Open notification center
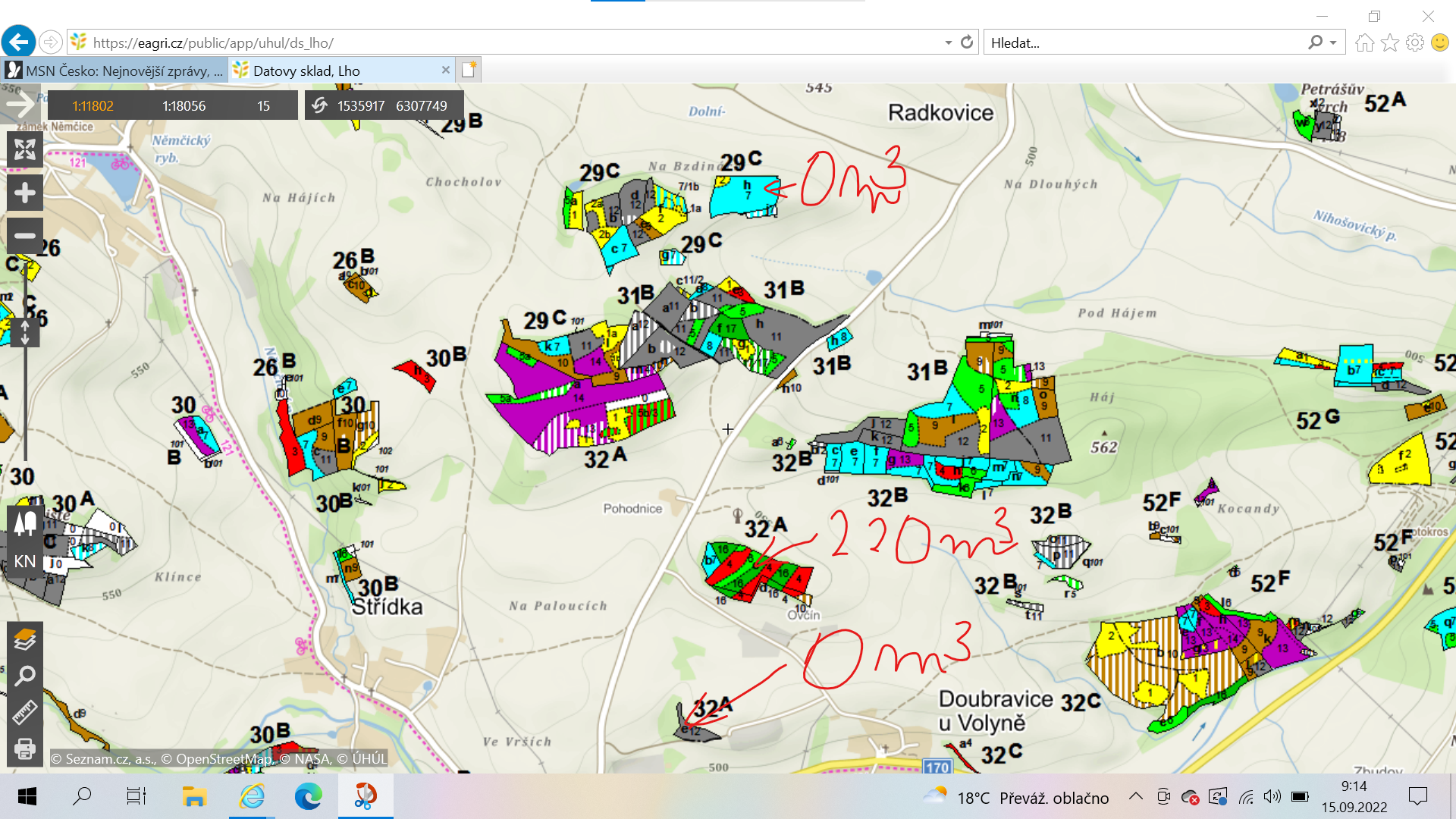 [x=1417, y=797]
